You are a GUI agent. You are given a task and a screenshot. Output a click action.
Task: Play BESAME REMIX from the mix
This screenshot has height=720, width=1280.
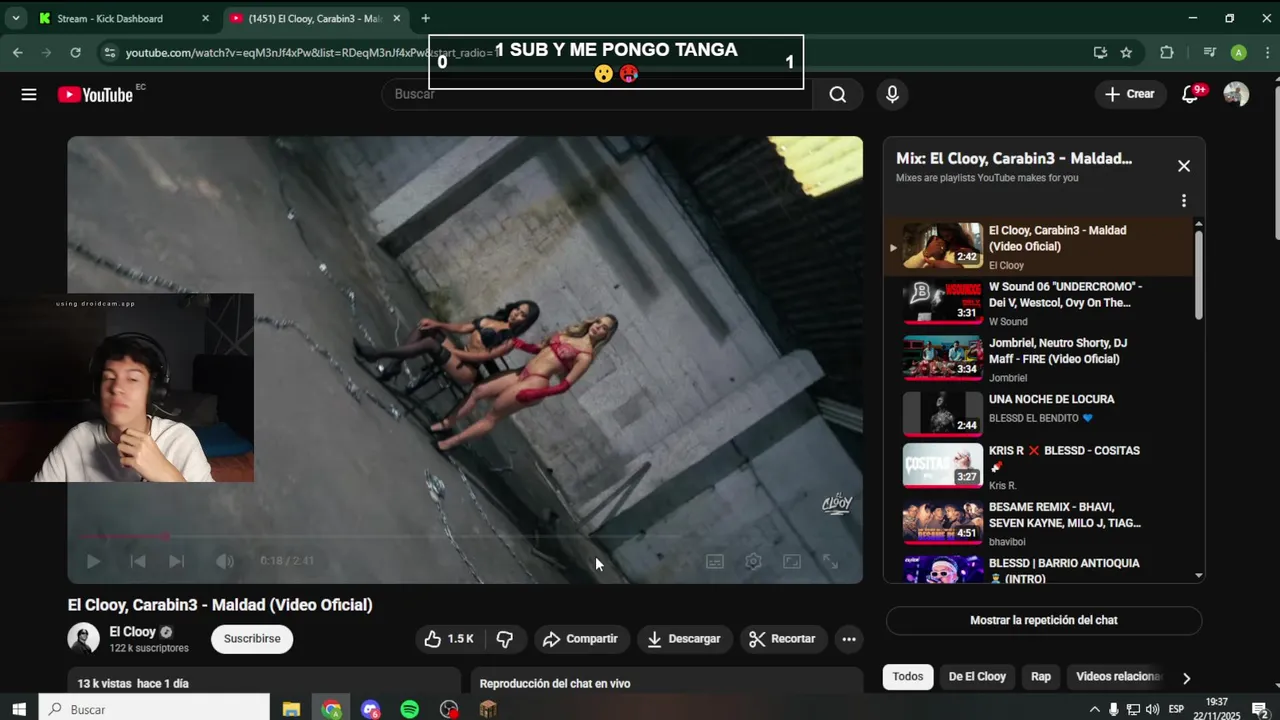pyautogui.click(x=1040, y=523)
